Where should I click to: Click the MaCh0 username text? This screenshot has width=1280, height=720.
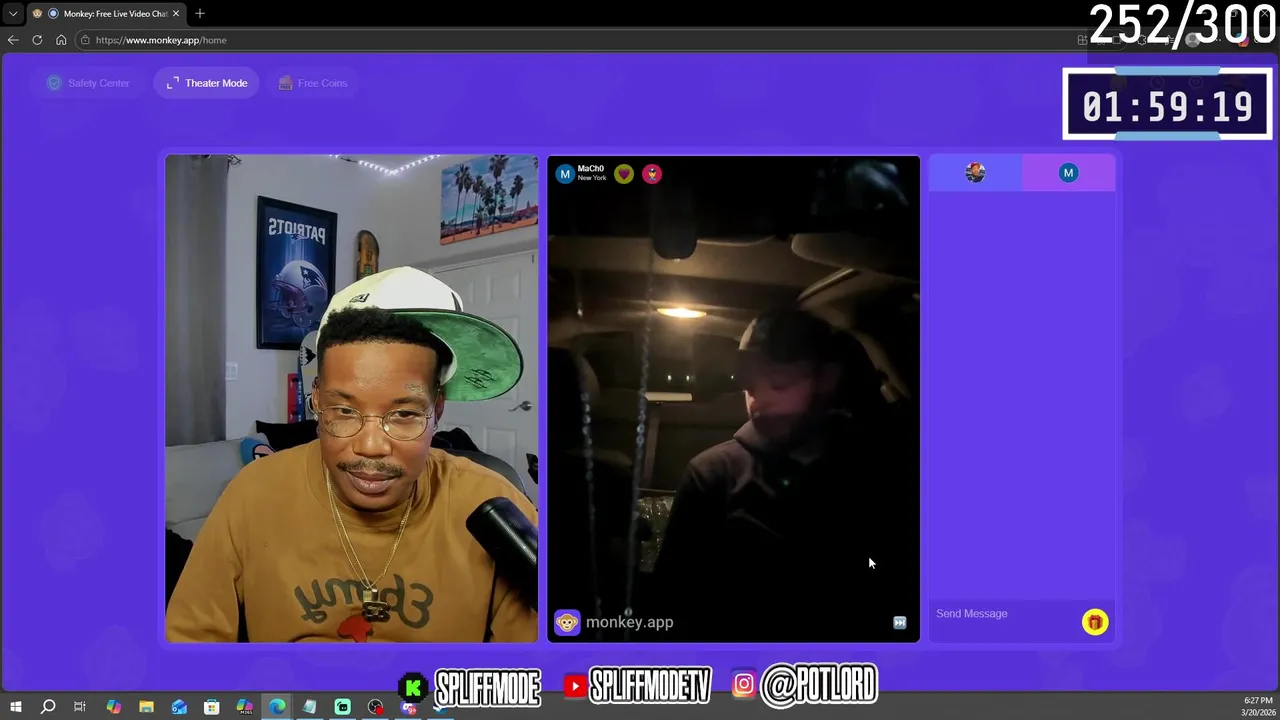591,169
